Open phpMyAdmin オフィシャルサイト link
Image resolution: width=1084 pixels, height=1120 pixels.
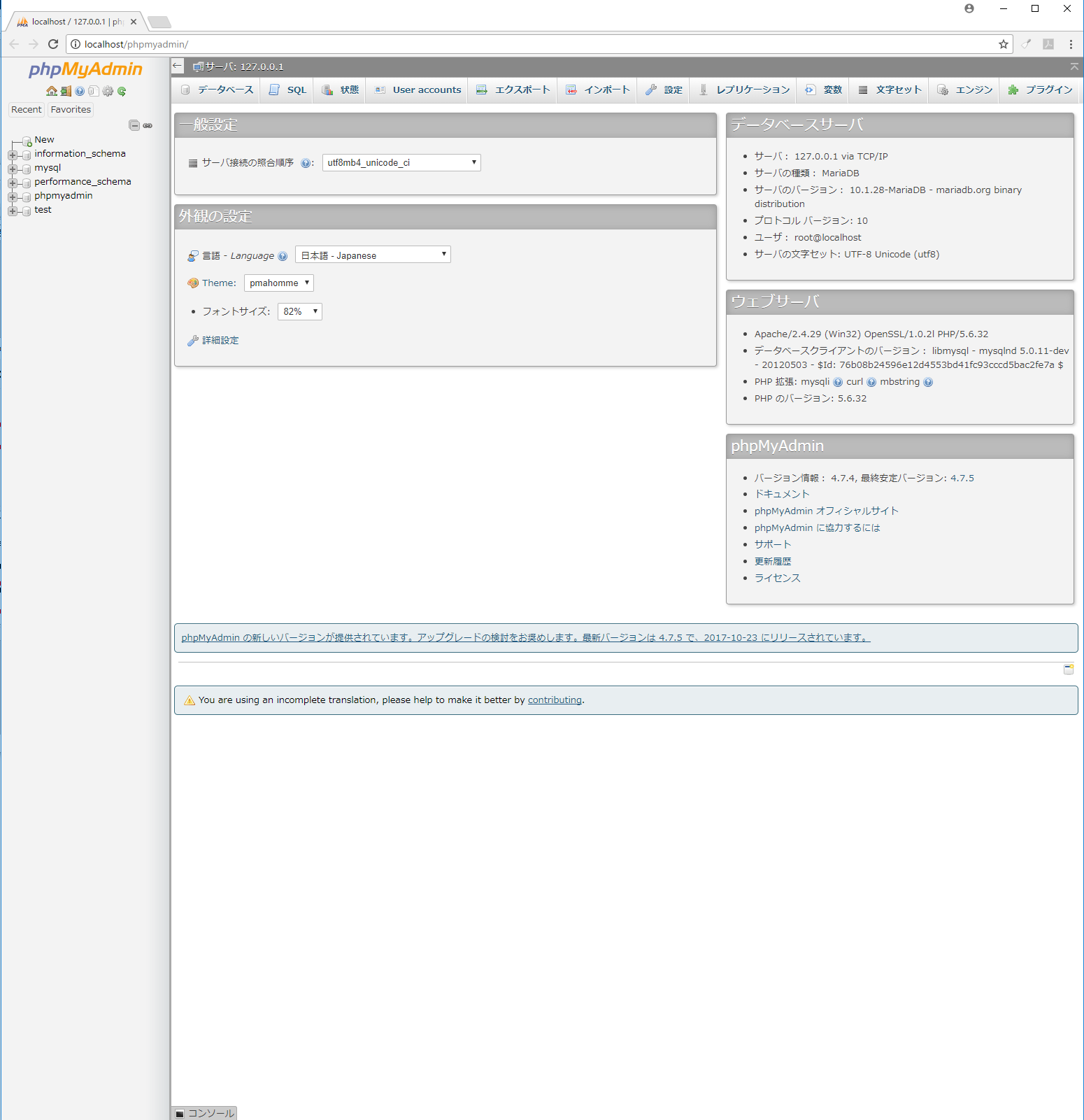(x=827, y=511)
